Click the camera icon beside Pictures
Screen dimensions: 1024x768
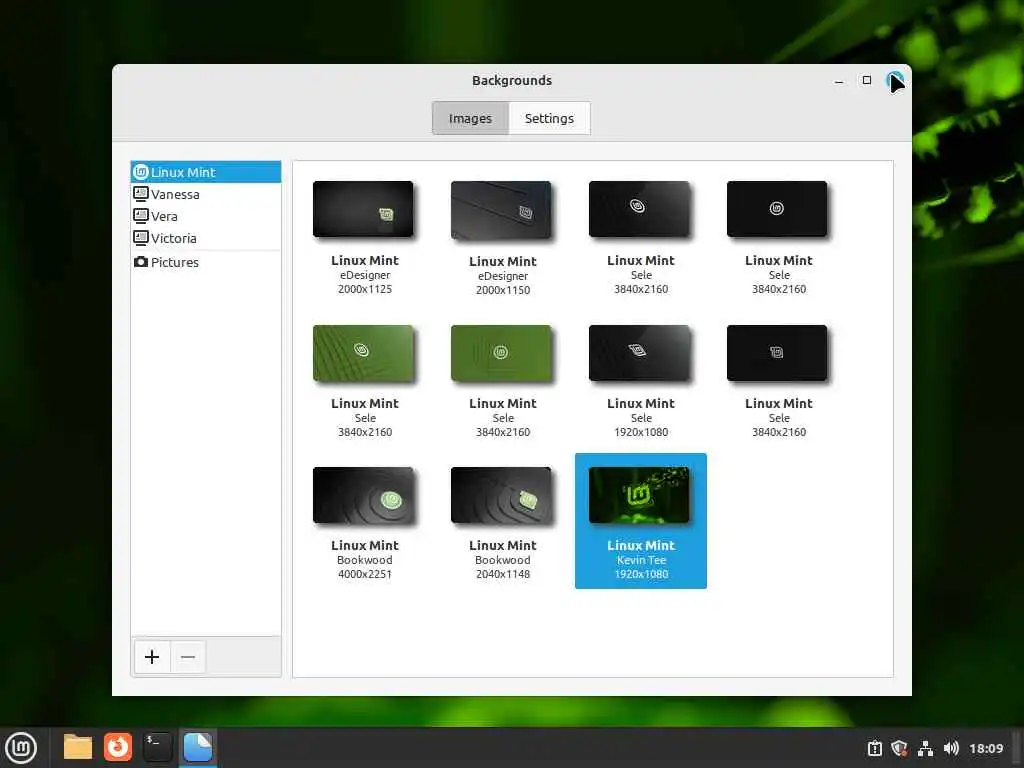[140, 262]
